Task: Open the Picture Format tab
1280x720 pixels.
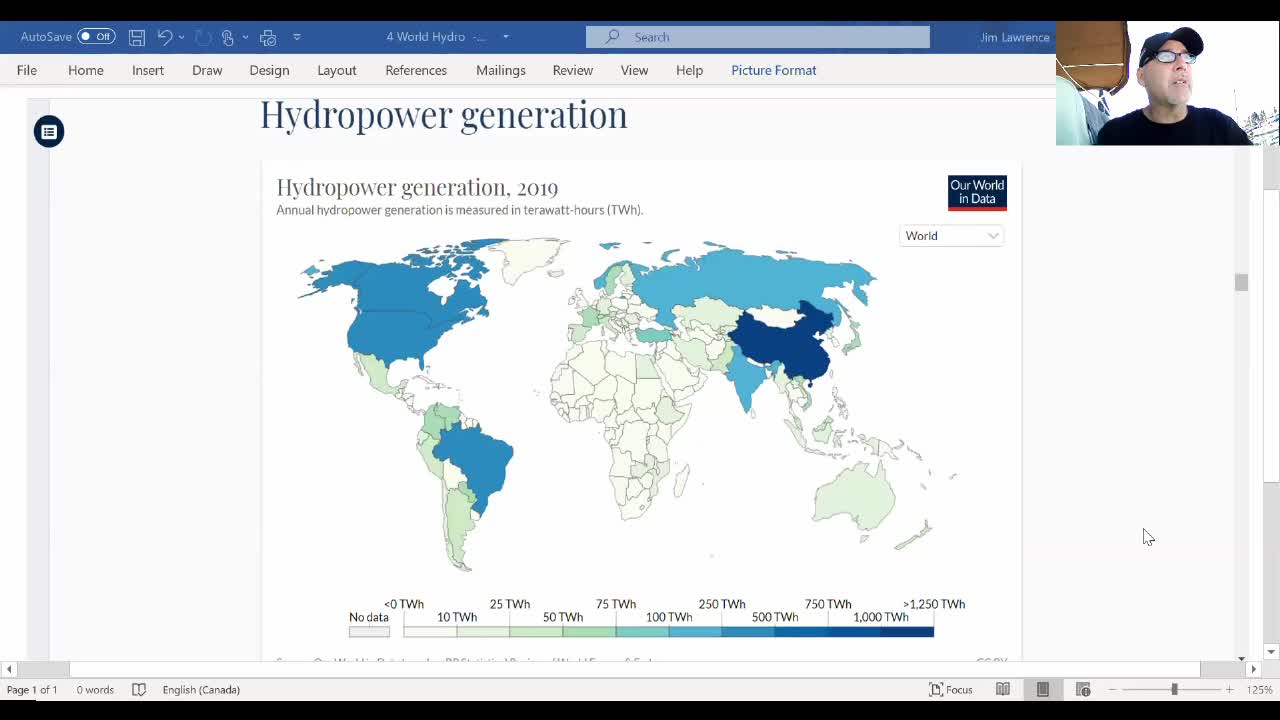Action: pos(774,70)
